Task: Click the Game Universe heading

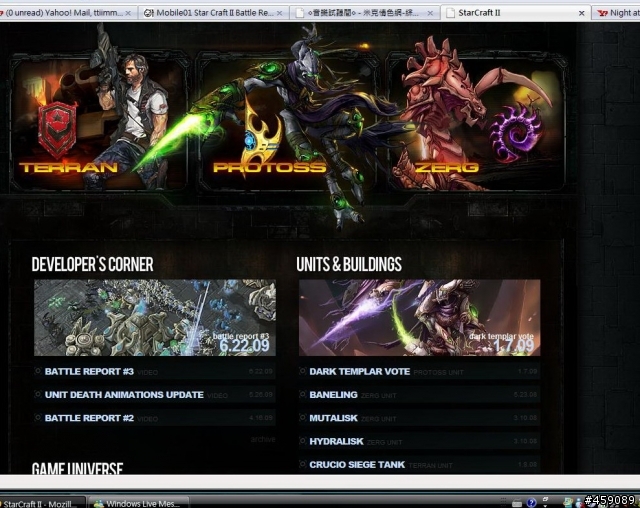Action: (77, 468)
